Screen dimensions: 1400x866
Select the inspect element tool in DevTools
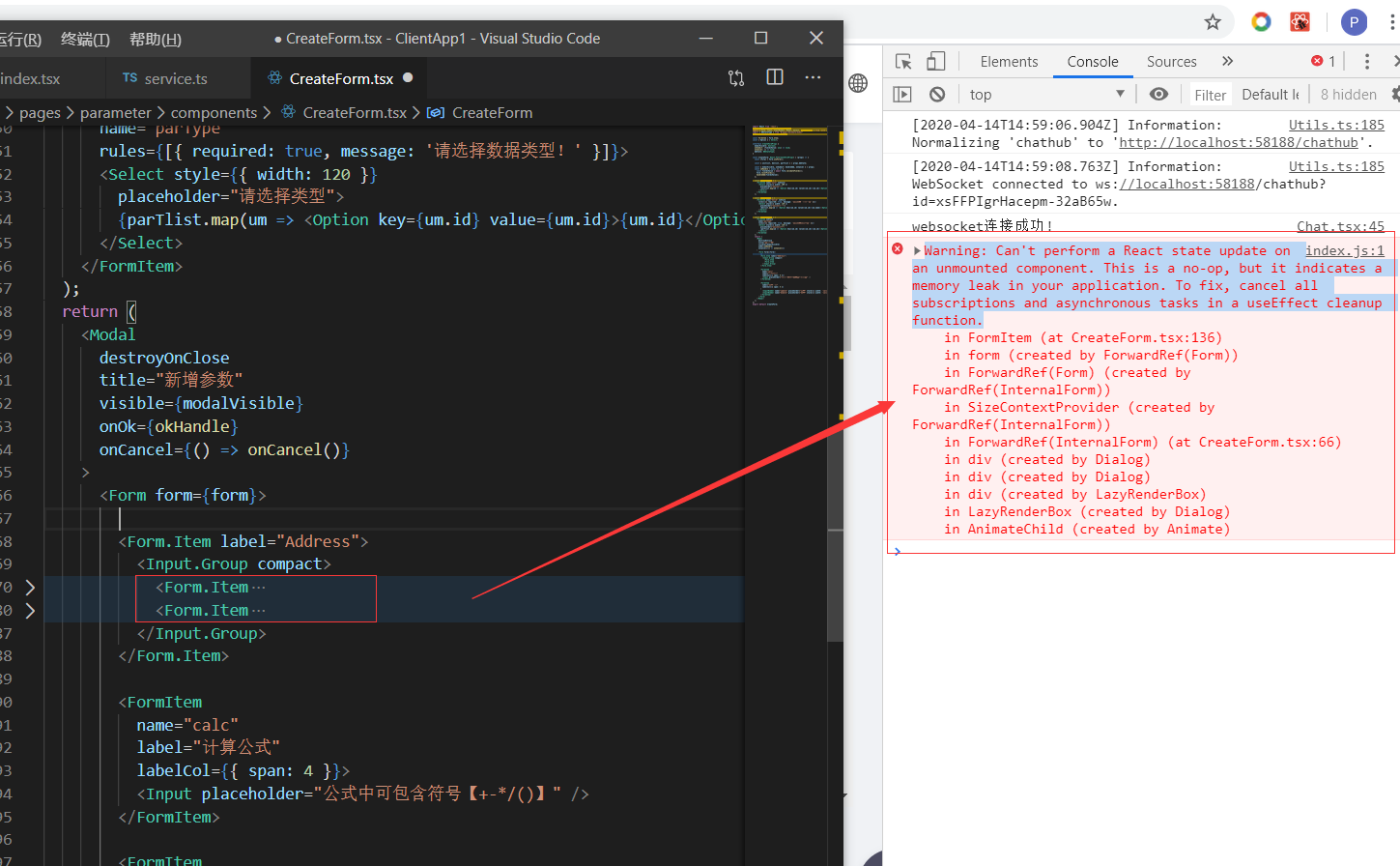(902, 60)
